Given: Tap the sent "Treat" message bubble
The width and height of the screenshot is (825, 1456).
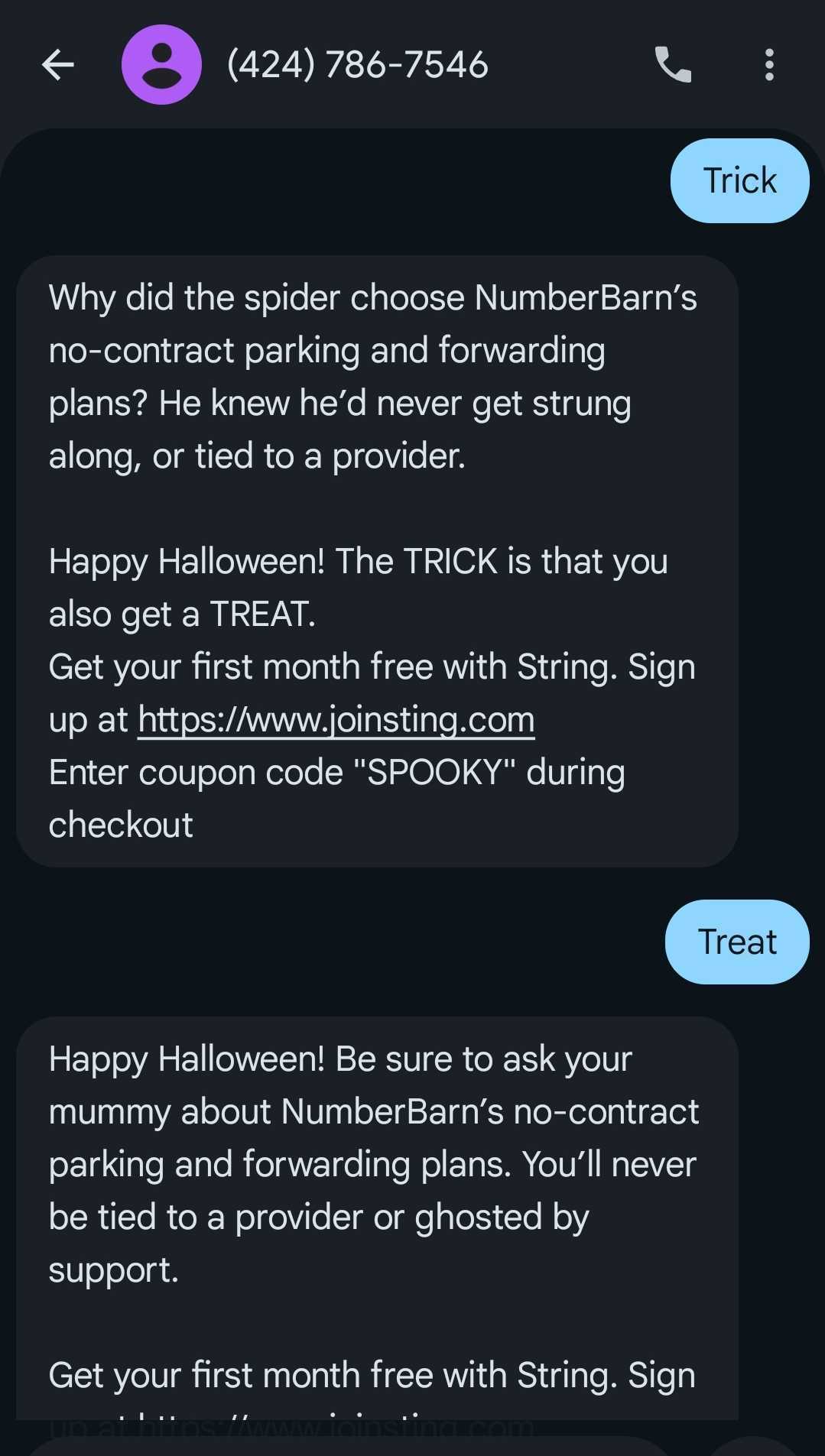Looking at the screenshot, I should (737, 942).
